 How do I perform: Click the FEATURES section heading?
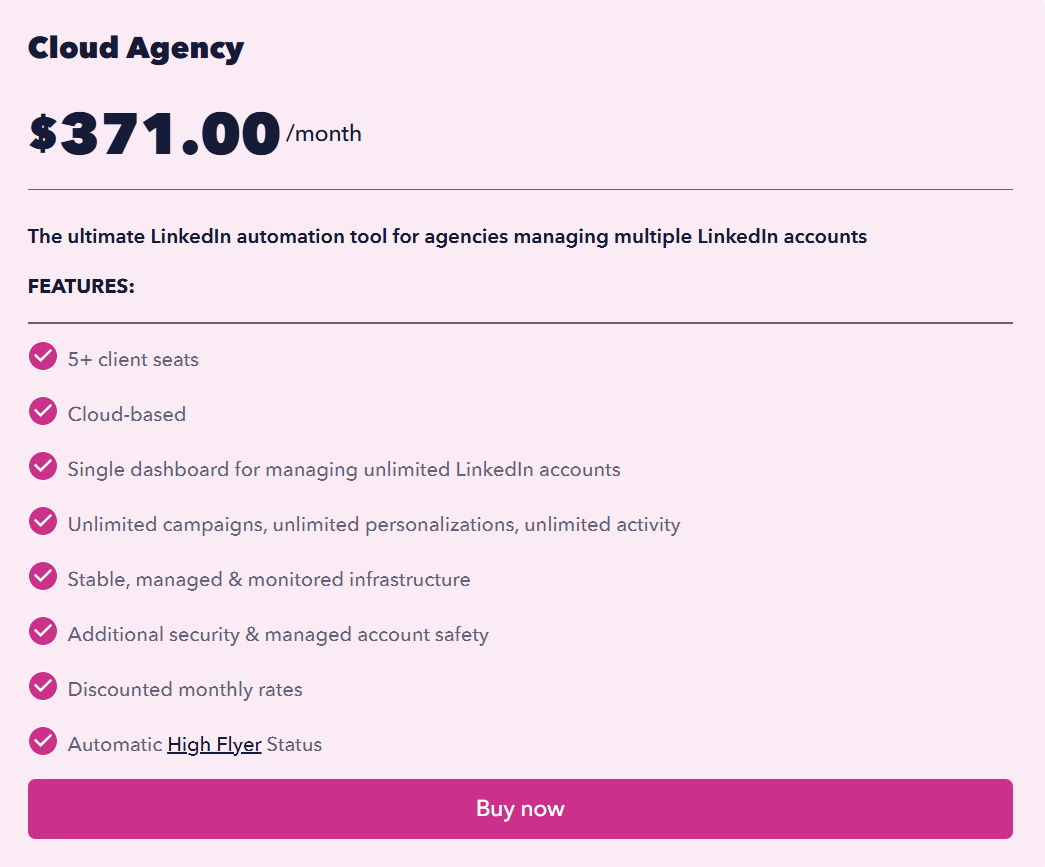click(81, 286)
